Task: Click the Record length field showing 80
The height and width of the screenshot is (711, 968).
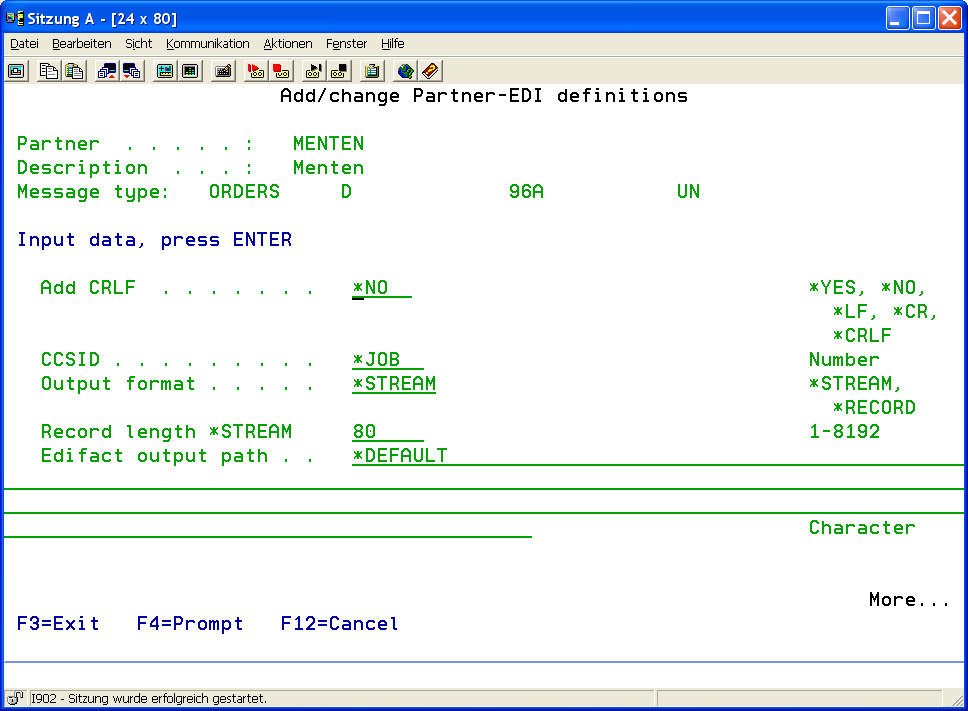Action: pyautogui.click(x=387, y=432)
